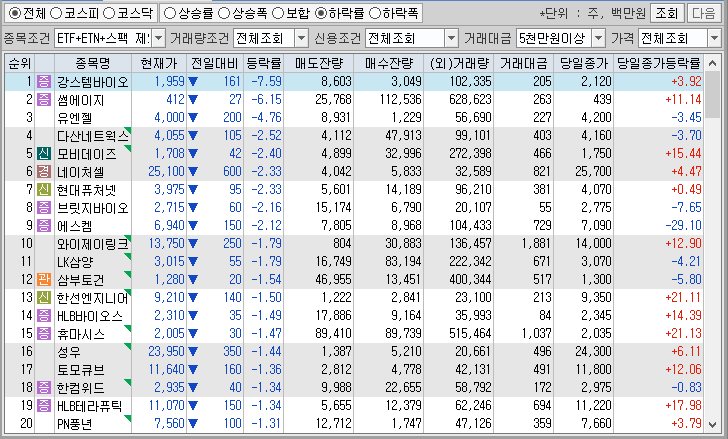Open the 거래대금 dropdown
The image size is (728, 439).
(598, 38)
